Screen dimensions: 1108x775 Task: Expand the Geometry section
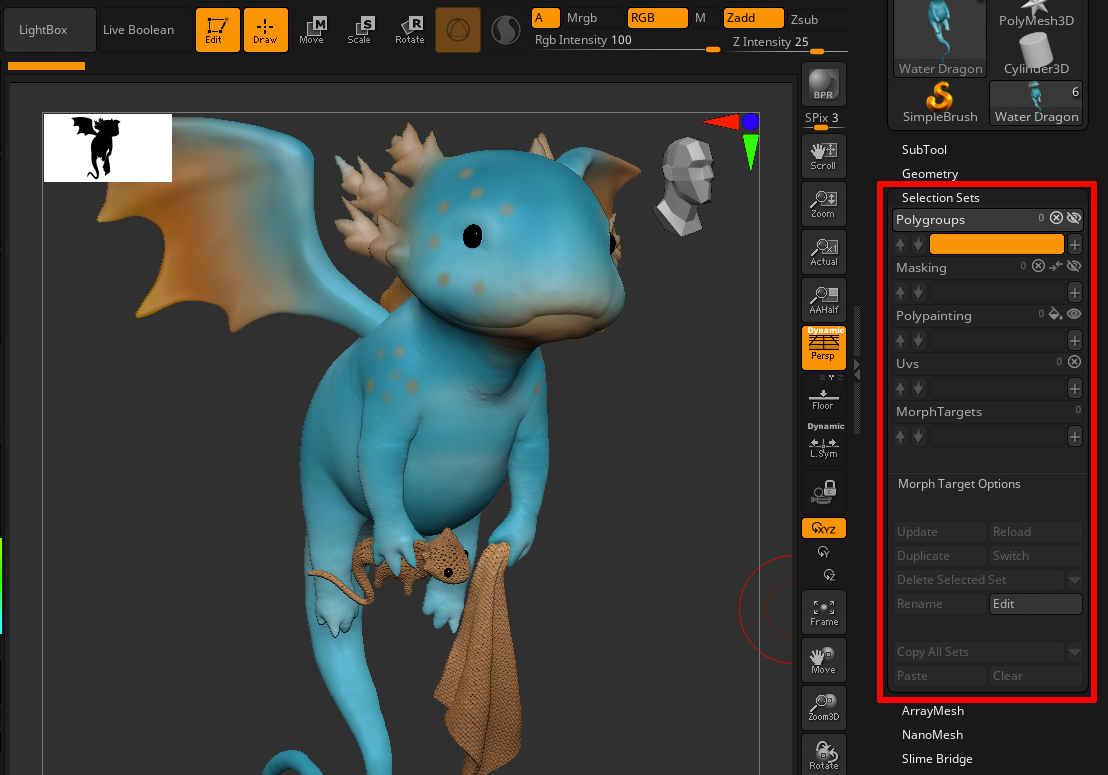[x=930, y=174]
